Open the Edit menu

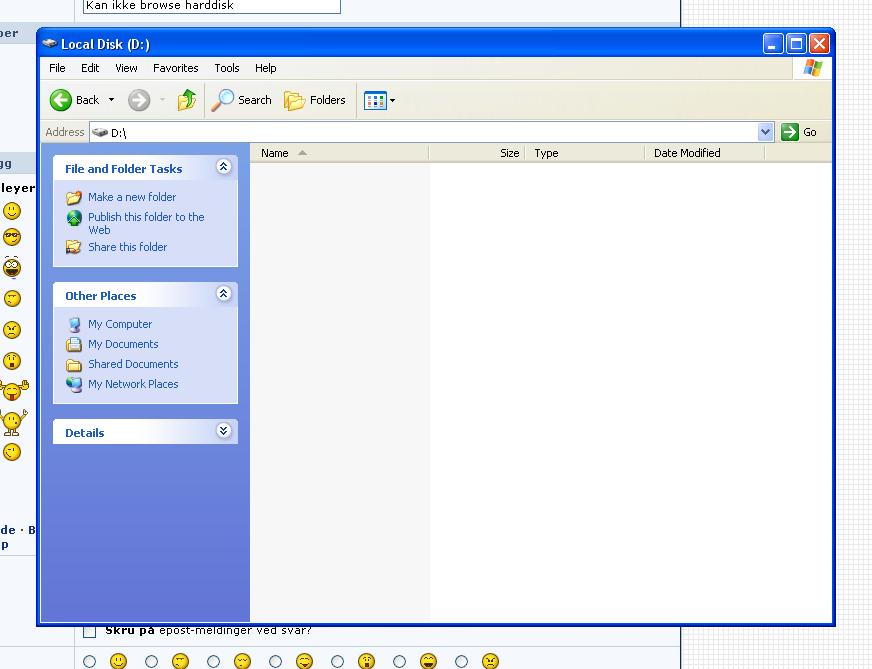(x=90, y=68)
